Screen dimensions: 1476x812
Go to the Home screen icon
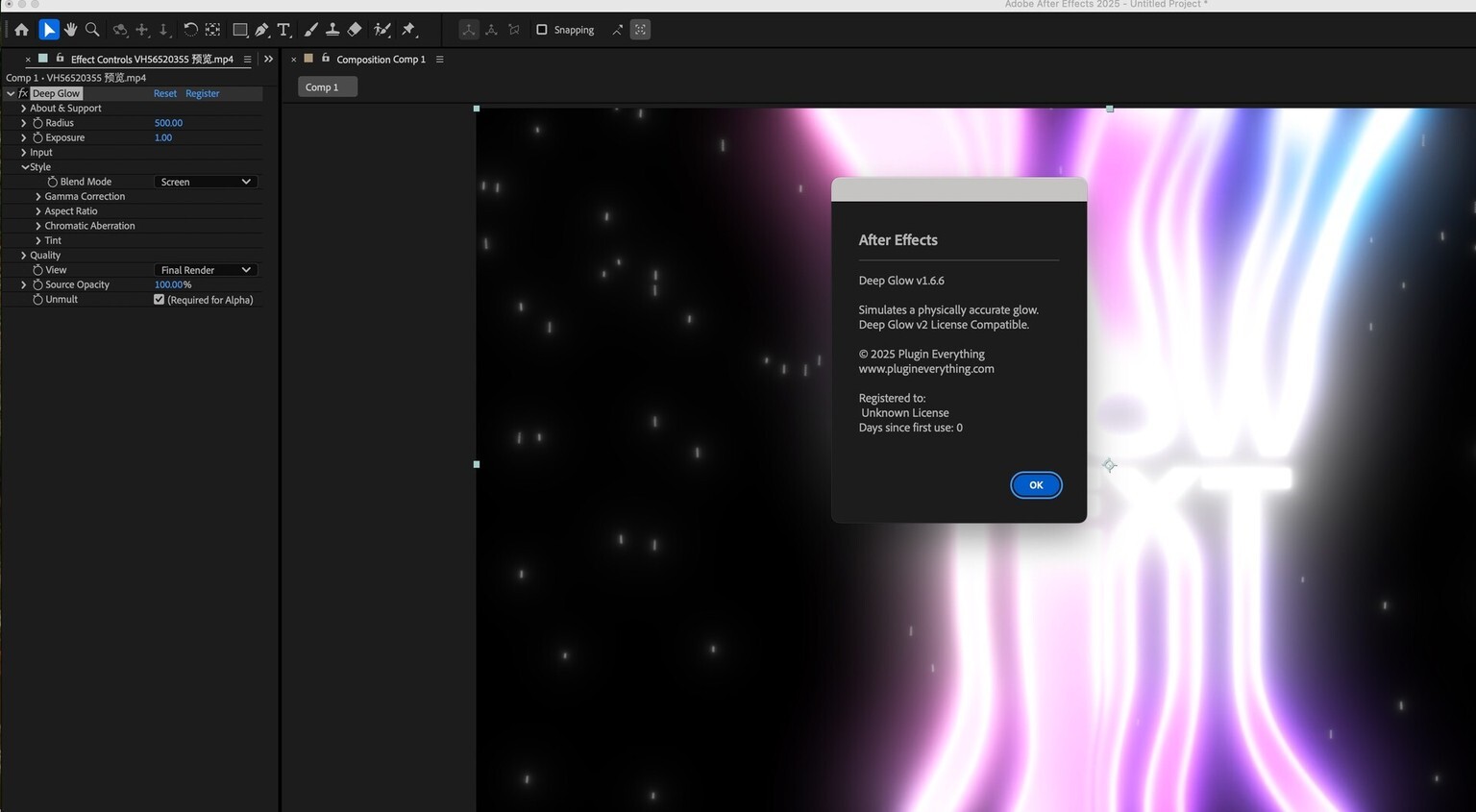tap(21, 30)
